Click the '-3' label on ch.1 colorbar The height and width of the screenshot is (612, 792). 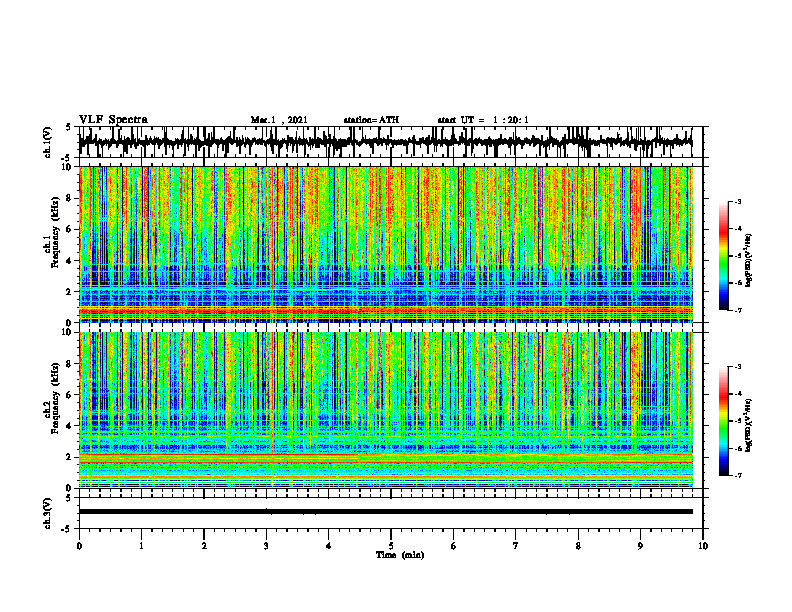[x=737, y=202]
